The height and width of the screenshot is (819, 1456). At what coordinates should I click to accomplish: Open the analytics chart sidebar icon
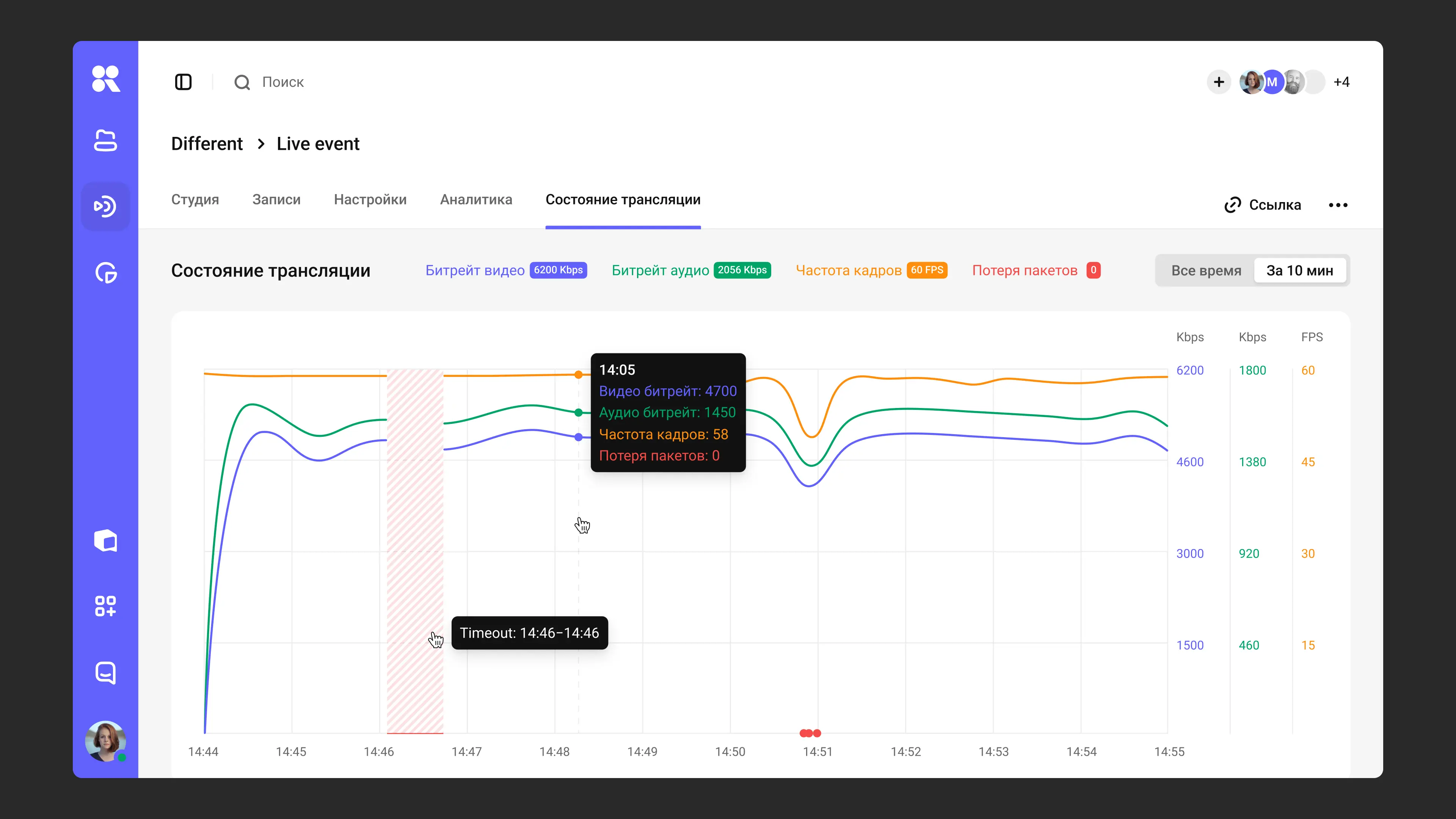[x=106, y=273]
